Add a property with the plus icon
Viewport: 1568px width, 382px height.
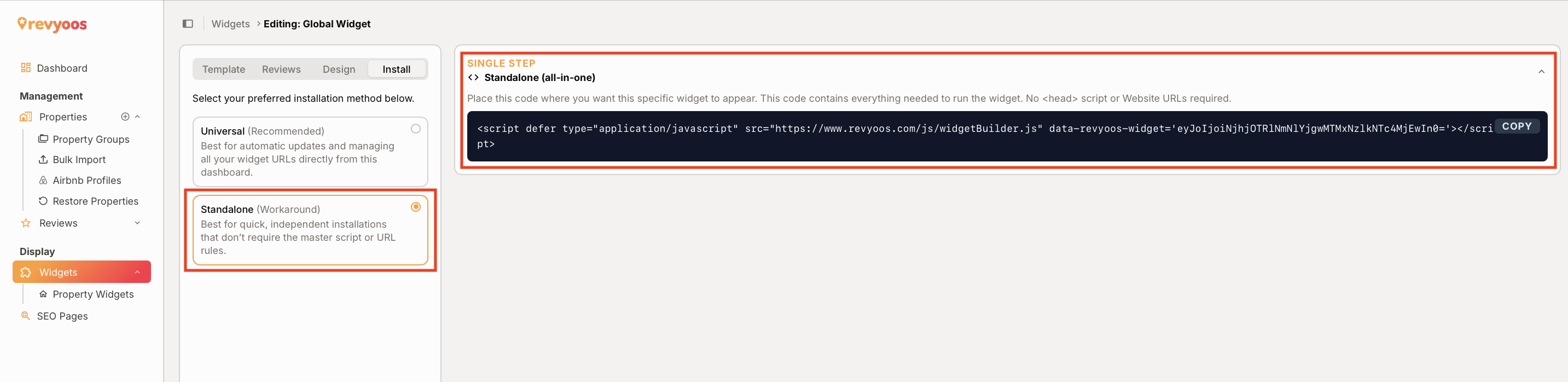coord(125,117)
